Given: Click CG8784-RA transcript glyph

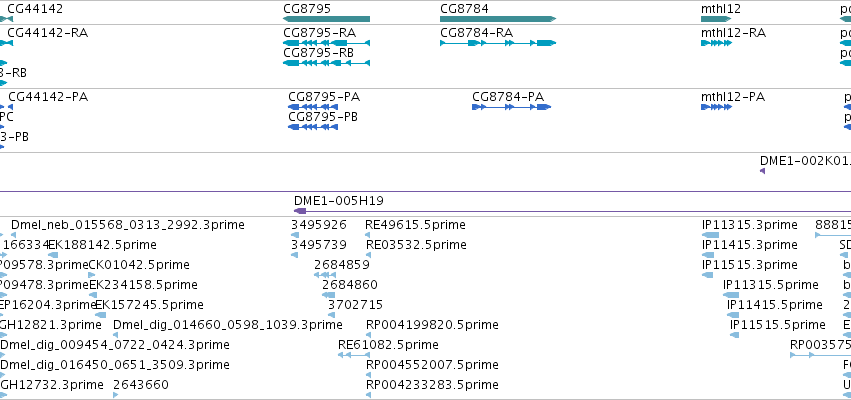Looking at the screenshot, I should tap(498, 43).
